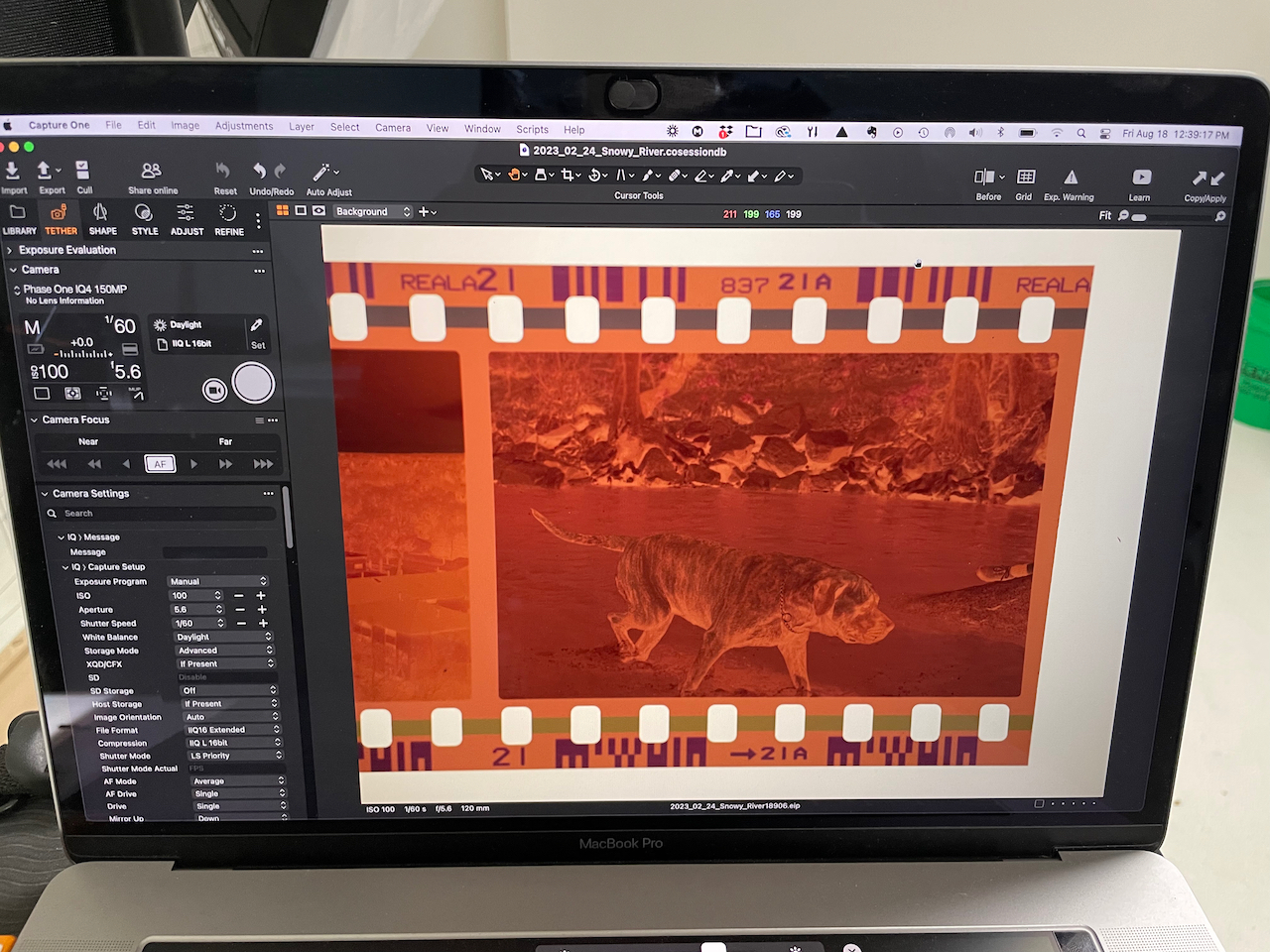Select the Rotate cursor tool

(x=595, y=176)
